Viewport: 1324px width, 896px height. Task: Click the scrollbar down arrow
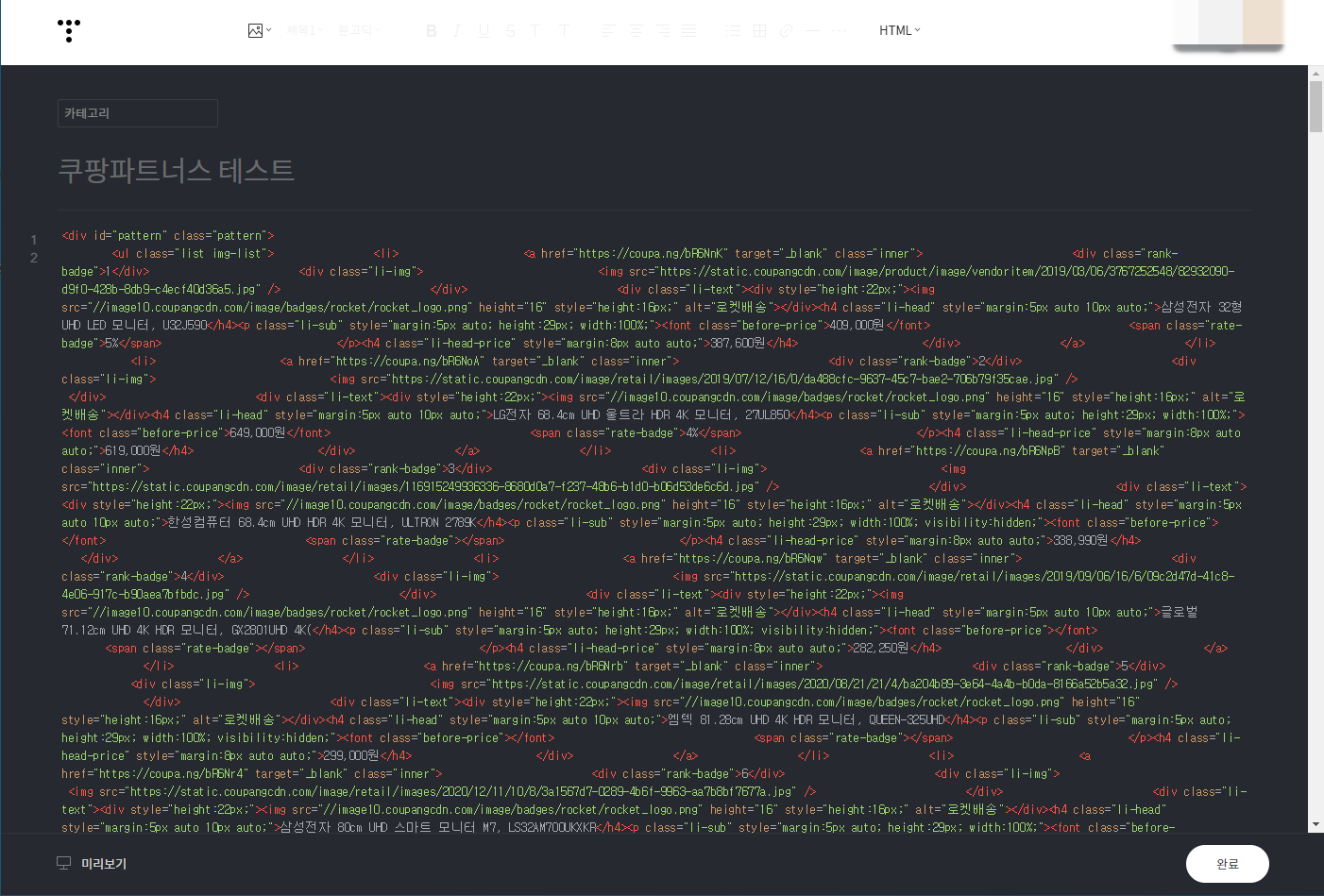[x=1316, y=824]
